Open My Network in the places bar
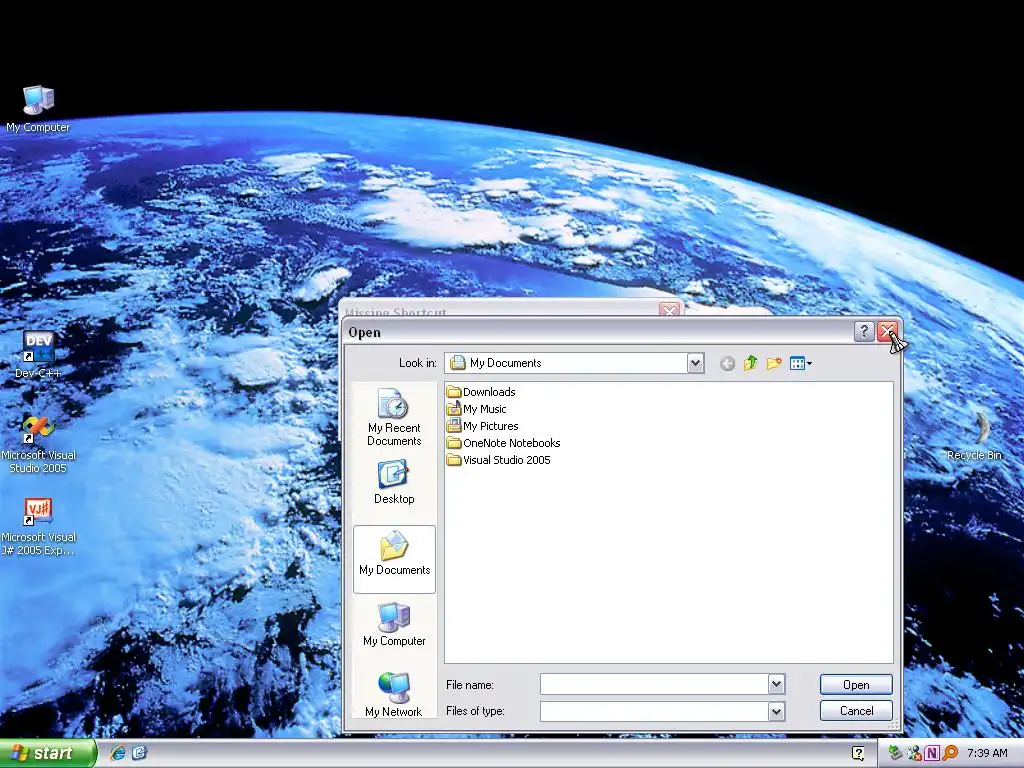Screen dimensions: 1024x768 394,694
